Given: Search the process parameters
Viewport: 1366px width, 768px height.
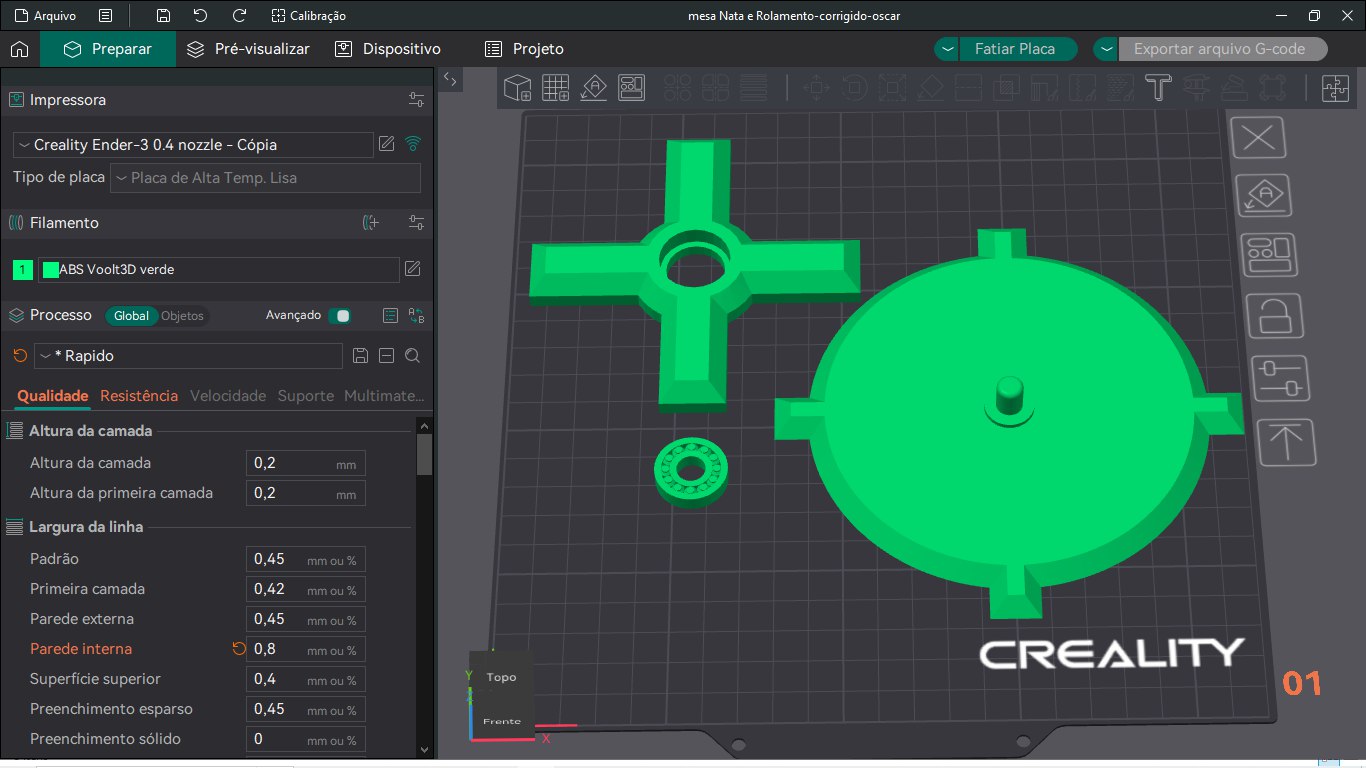Looking at the screenshot, I should 412,356.
